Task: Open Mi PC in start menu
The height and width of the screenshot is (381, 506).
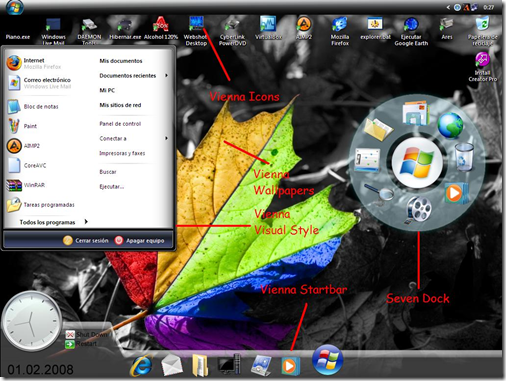Action: tap(107, 90)
